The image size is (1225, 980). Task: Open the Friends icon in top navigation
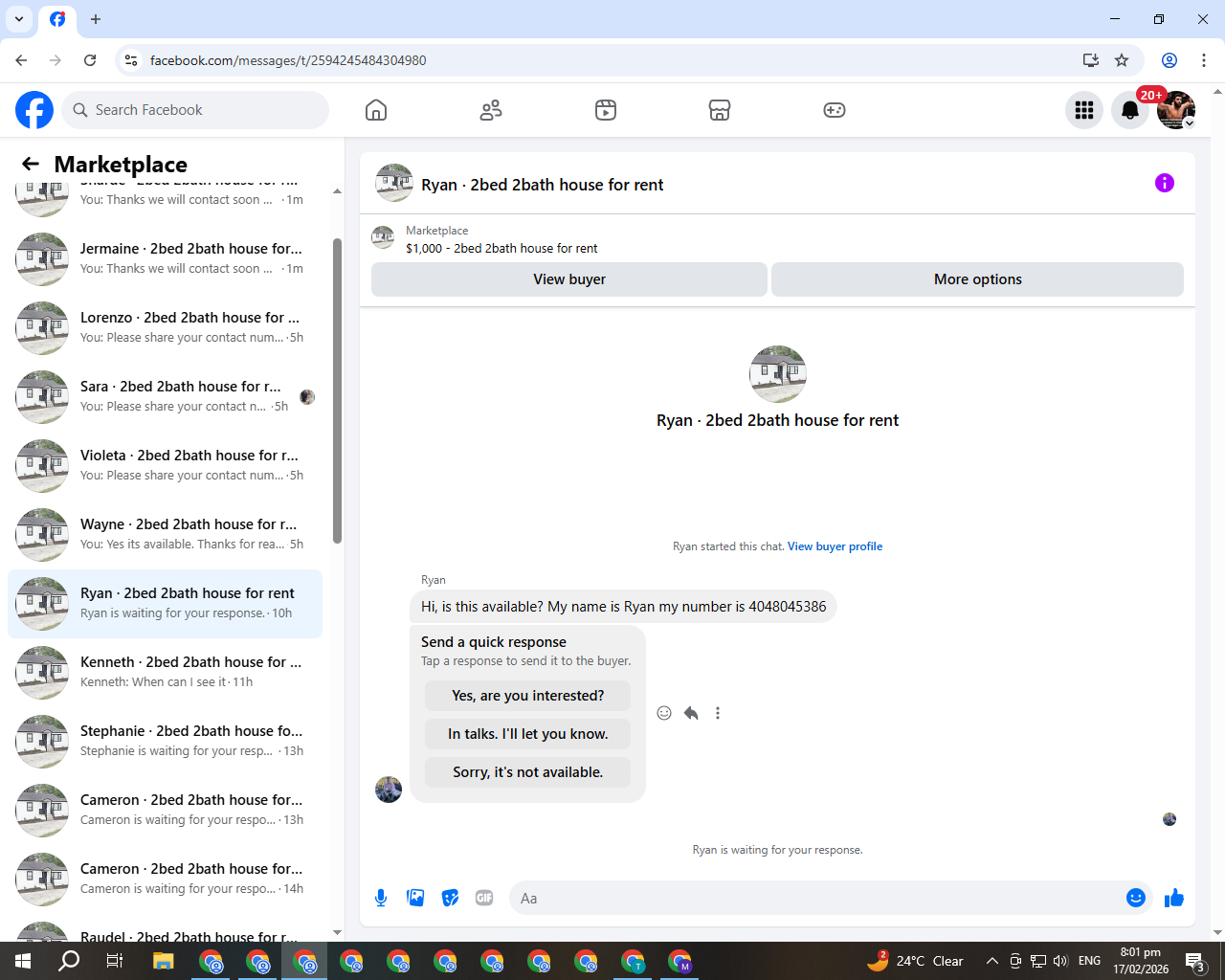click(491, 110)
